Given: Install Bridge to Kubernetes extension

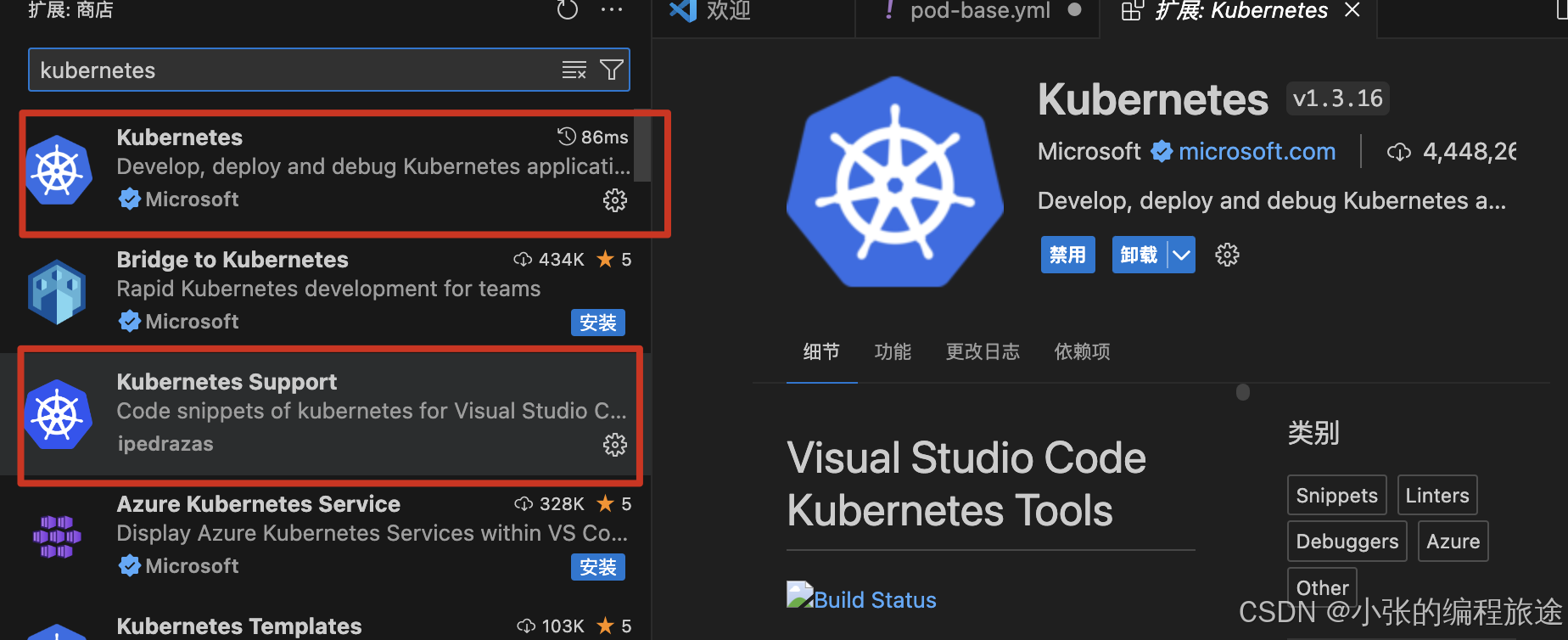Looking at the screenshot, I should [598, 323].
